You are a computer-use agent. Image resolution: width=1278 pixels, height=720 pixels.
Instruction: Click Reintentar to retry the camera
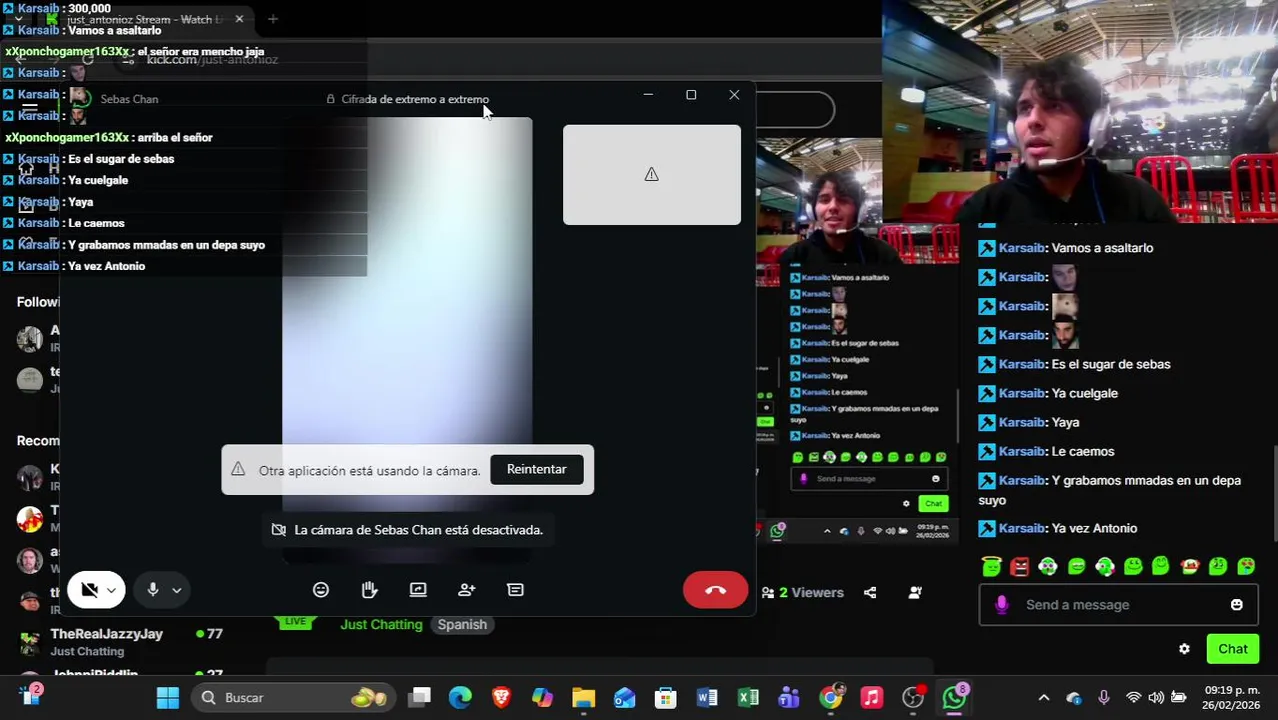tap(537, 469)
